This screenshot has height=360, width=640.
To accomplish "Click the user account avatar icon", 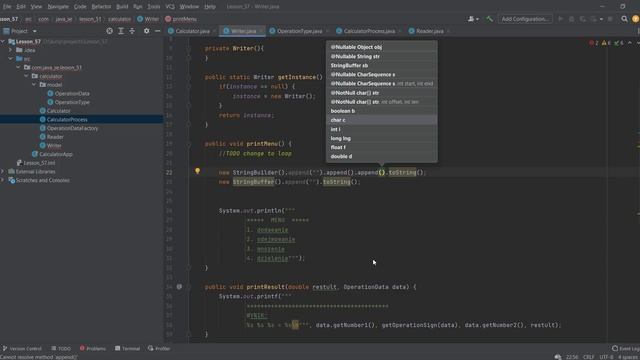I will [636, 19].
